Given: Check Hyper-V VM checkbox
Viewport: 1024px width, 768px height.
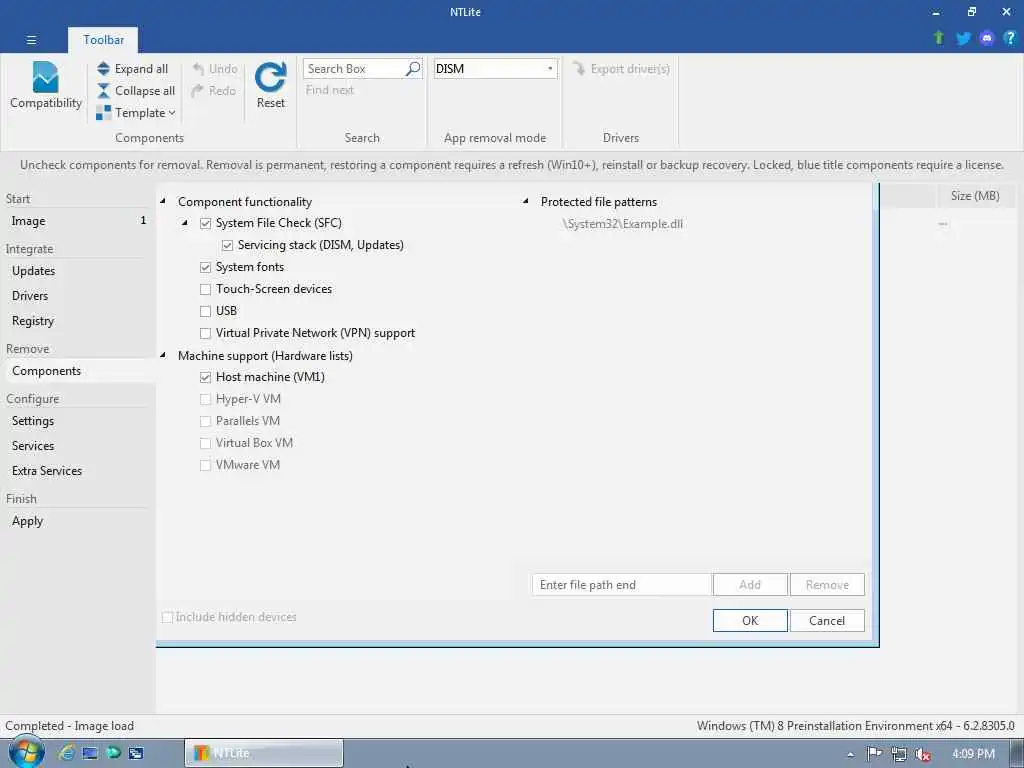Looking at the screenshot, I should [205, 399].
